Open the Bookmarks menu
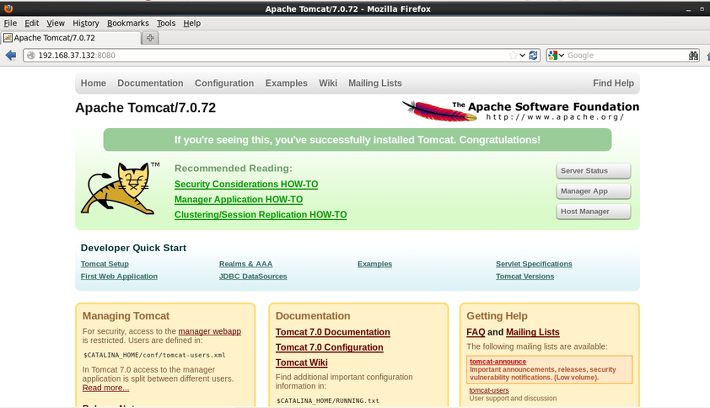Screen dimensions: 710x408 pos(128,23)
